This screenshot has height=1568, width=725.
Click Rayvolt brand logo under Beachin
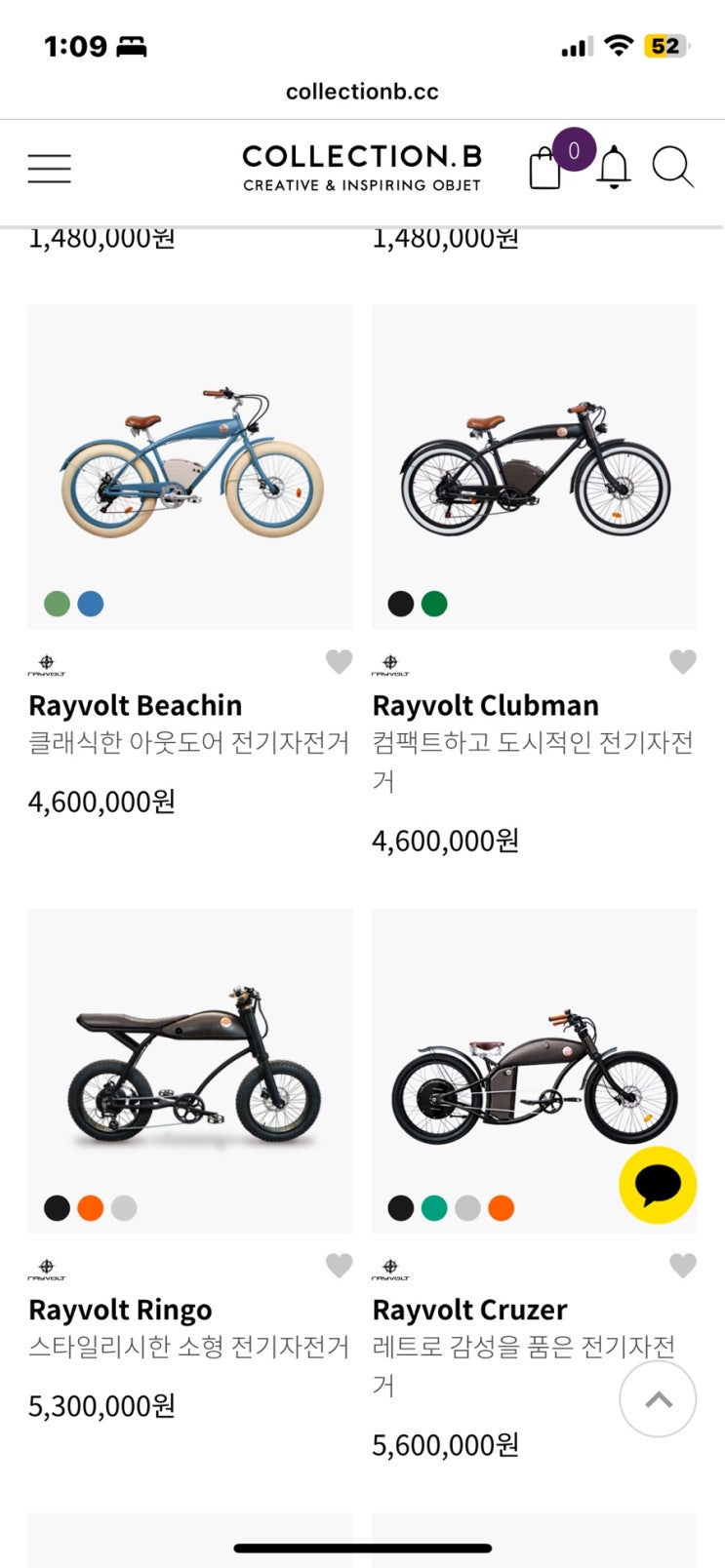[x=47, y=665]
